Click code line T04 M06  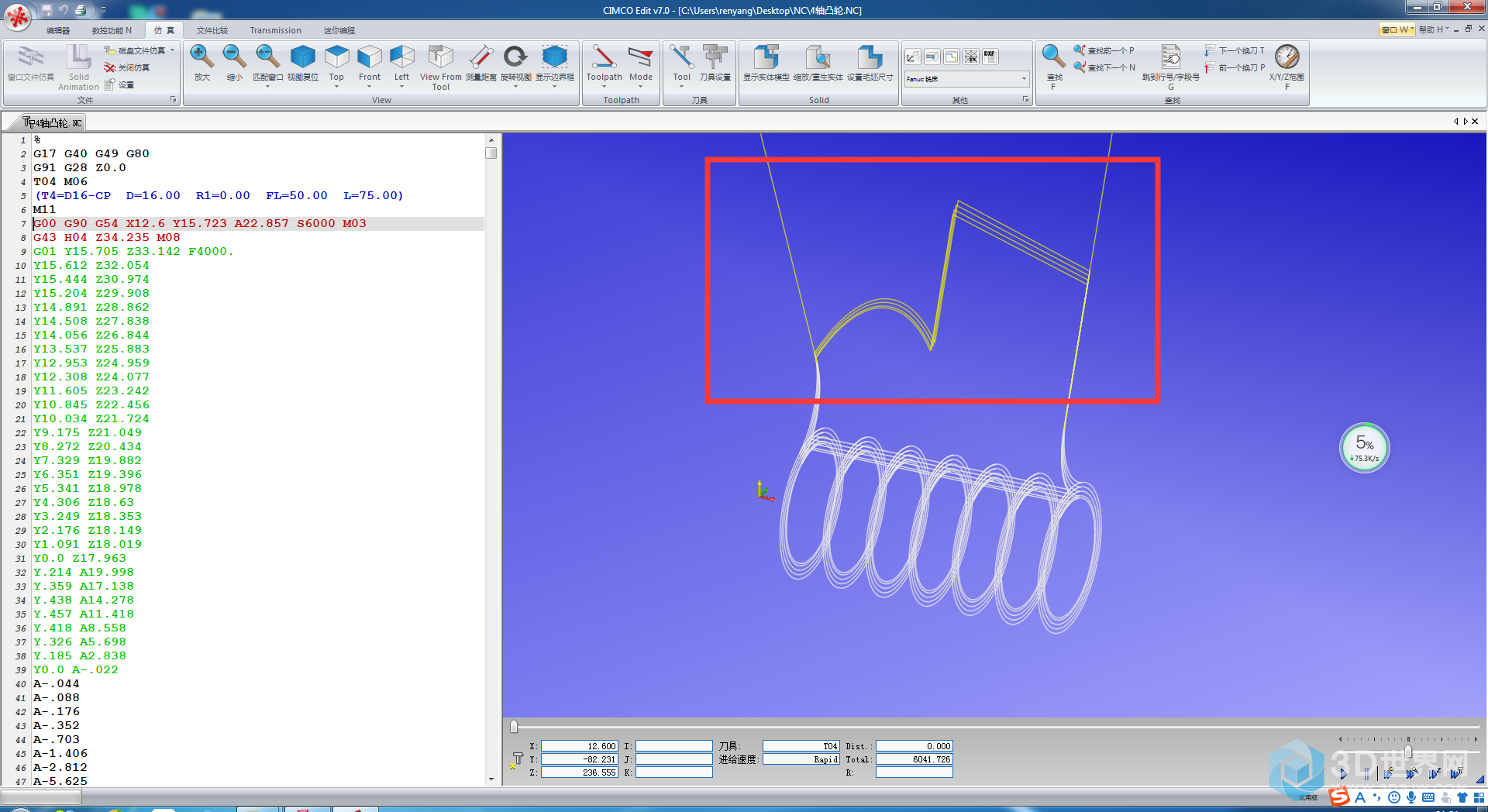60,182
